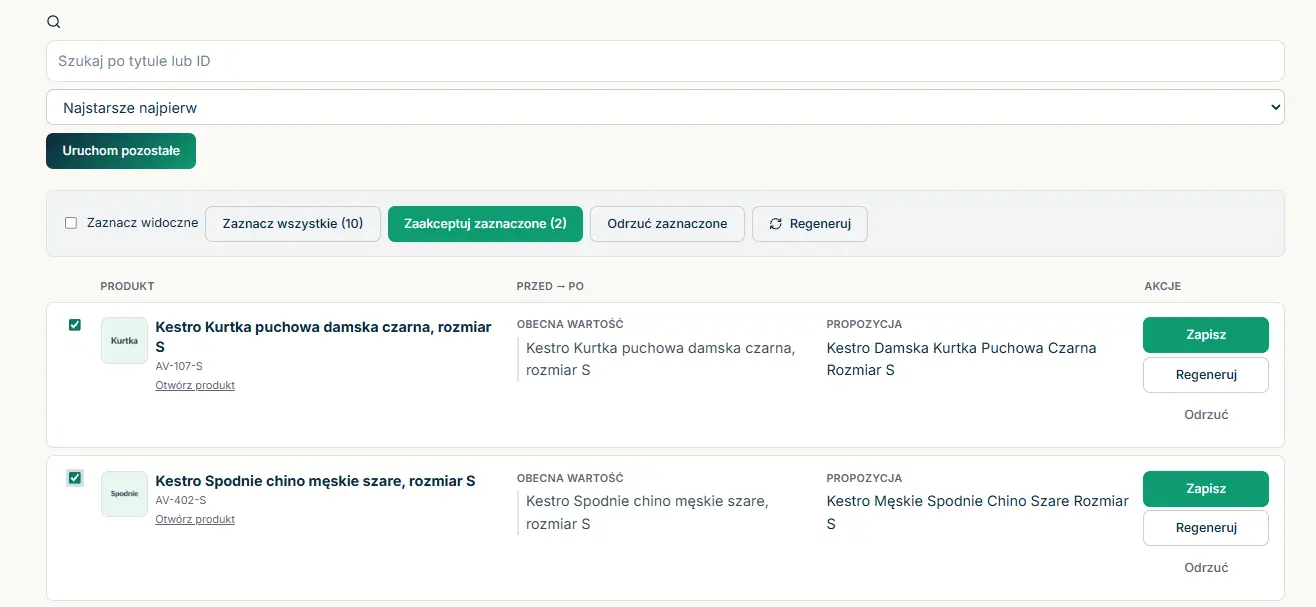
Task: Click the 'PRZED → PO' column header
Action: coord(550,286)
